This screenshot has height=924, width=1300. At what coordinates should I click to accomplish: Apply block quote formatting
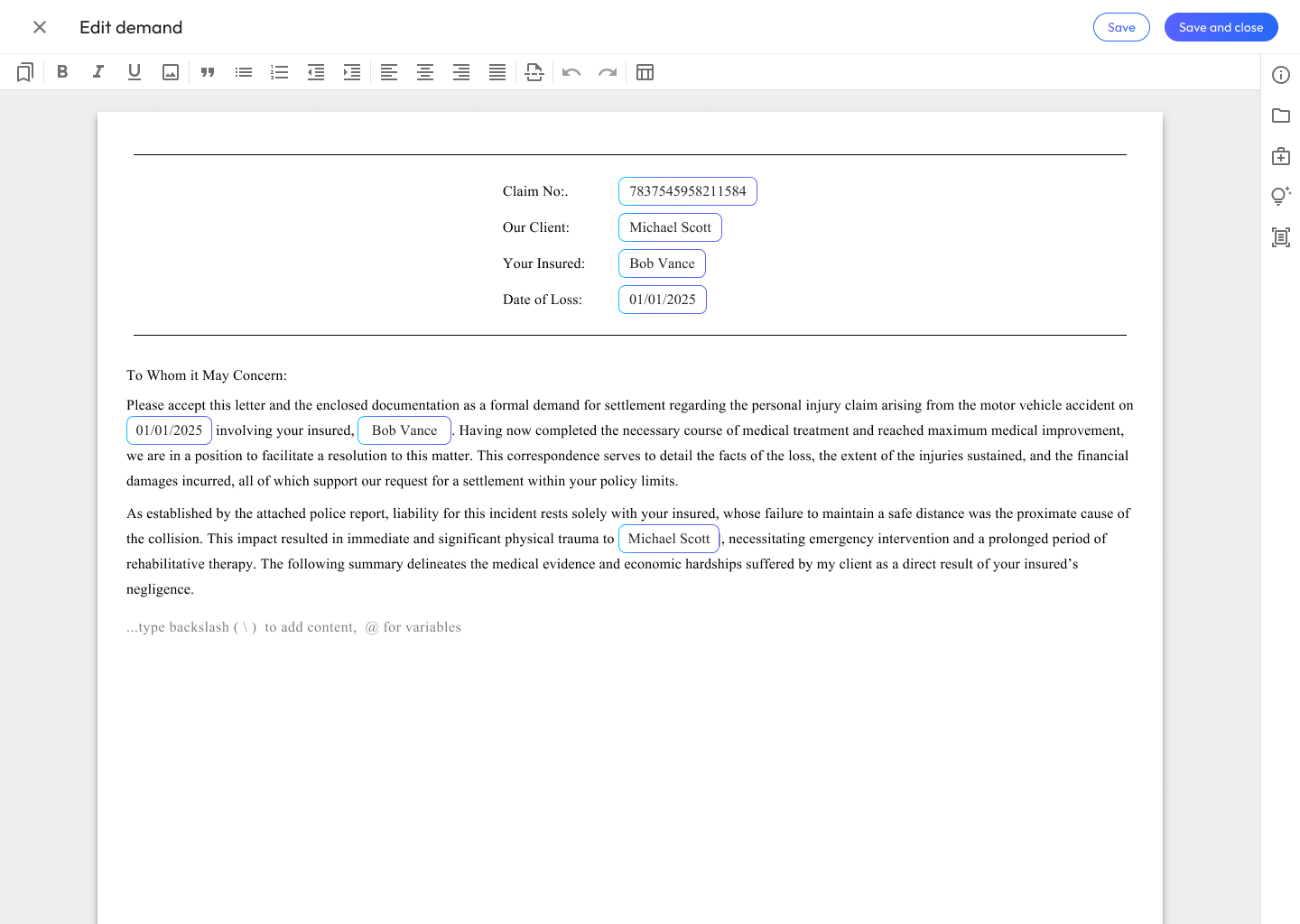208,72
